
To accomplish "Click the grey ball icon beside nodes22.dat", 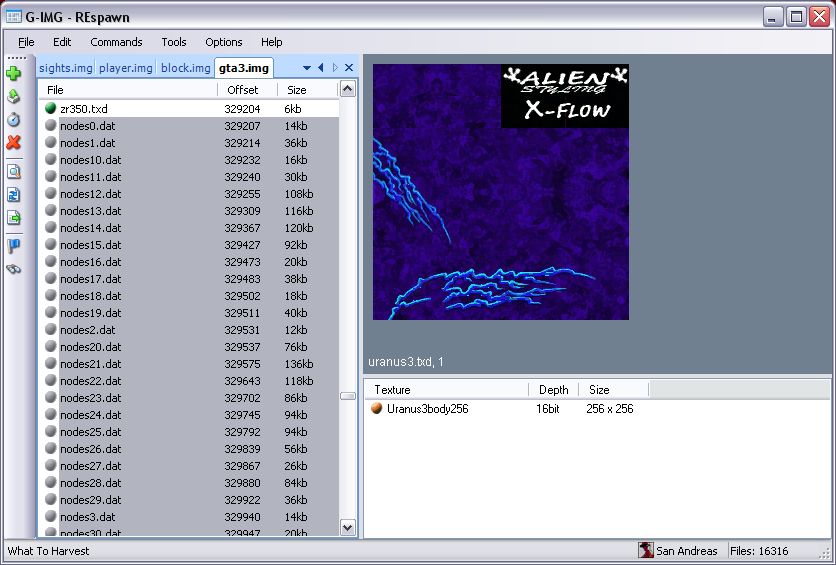I will tap(51, 380).
